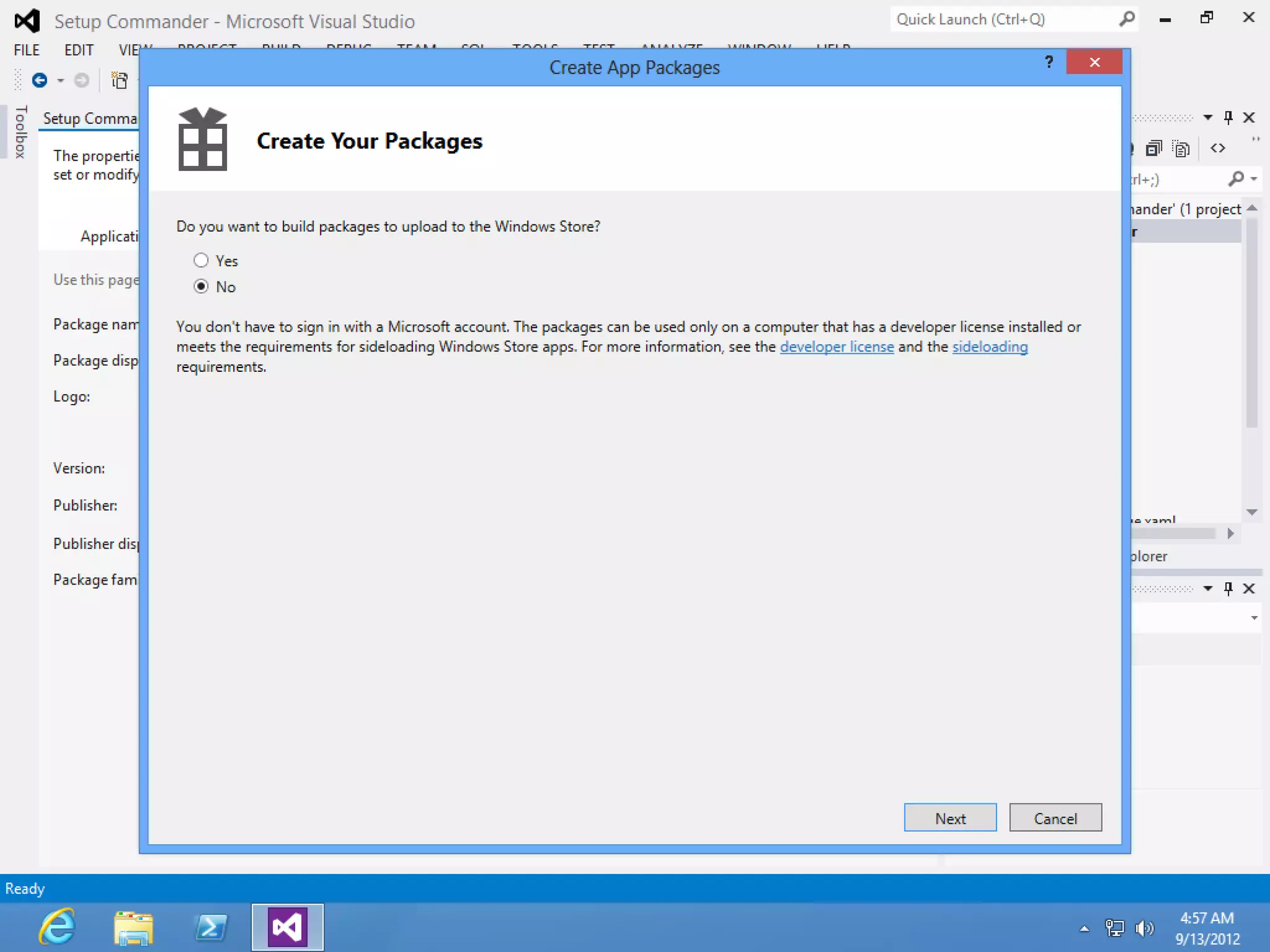Click the navigate back arrow icon

[x=40, y=81]
